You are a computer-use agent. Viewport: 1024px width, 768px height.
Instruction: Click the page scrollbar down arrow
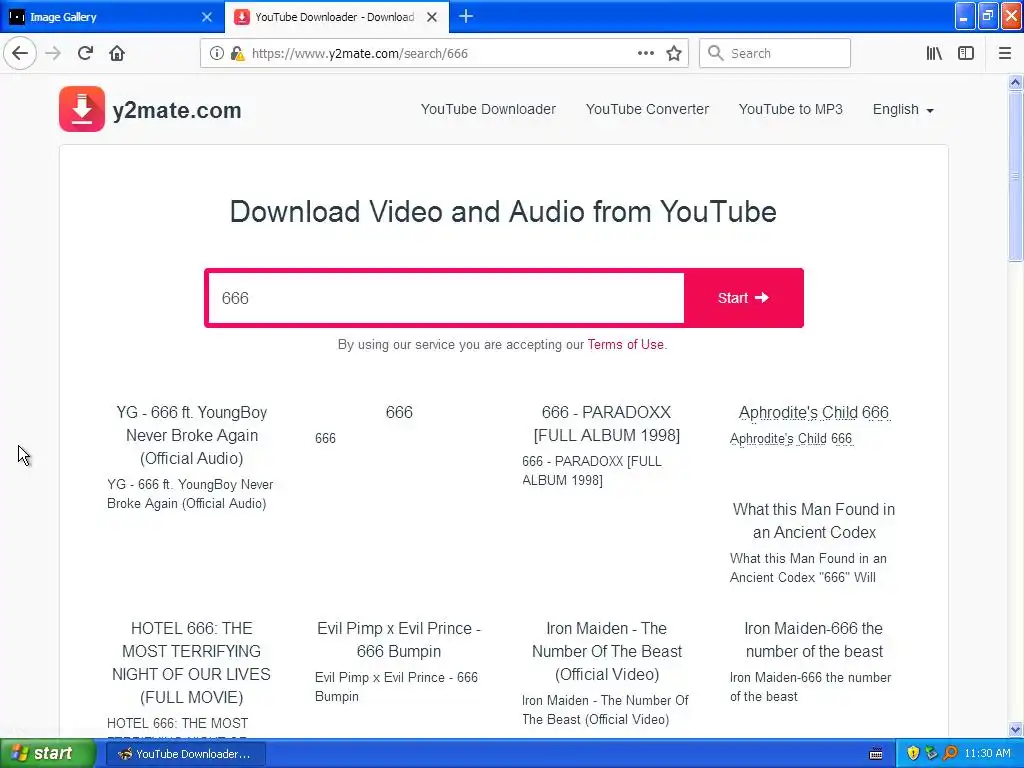1015,729
